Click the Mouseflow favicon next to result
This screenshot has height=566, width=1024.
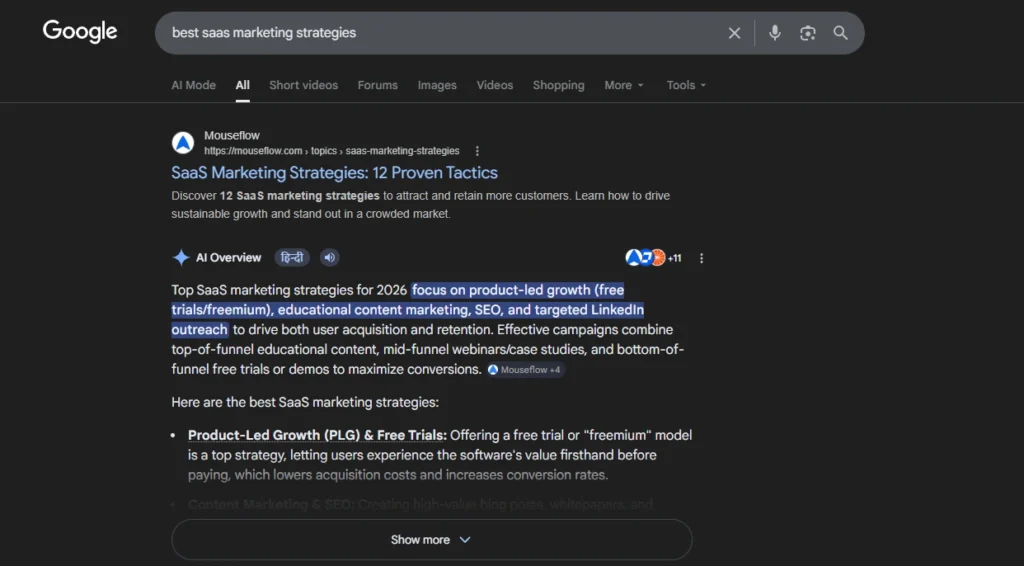pos(183,142)
